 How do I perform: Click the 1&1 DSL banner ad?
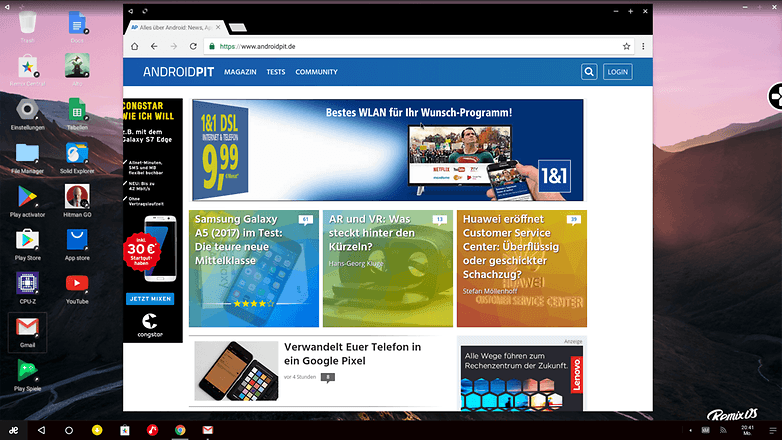pos(388,150)
